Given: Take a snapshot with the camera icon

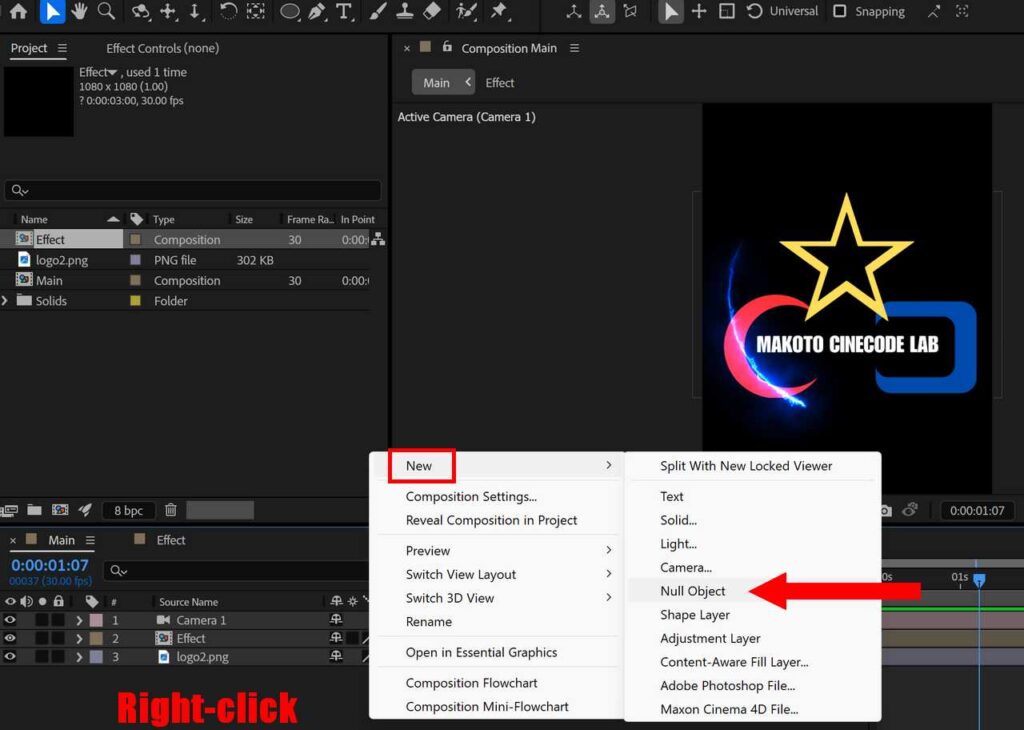Looking at the screenshot, I should point(886,511).
